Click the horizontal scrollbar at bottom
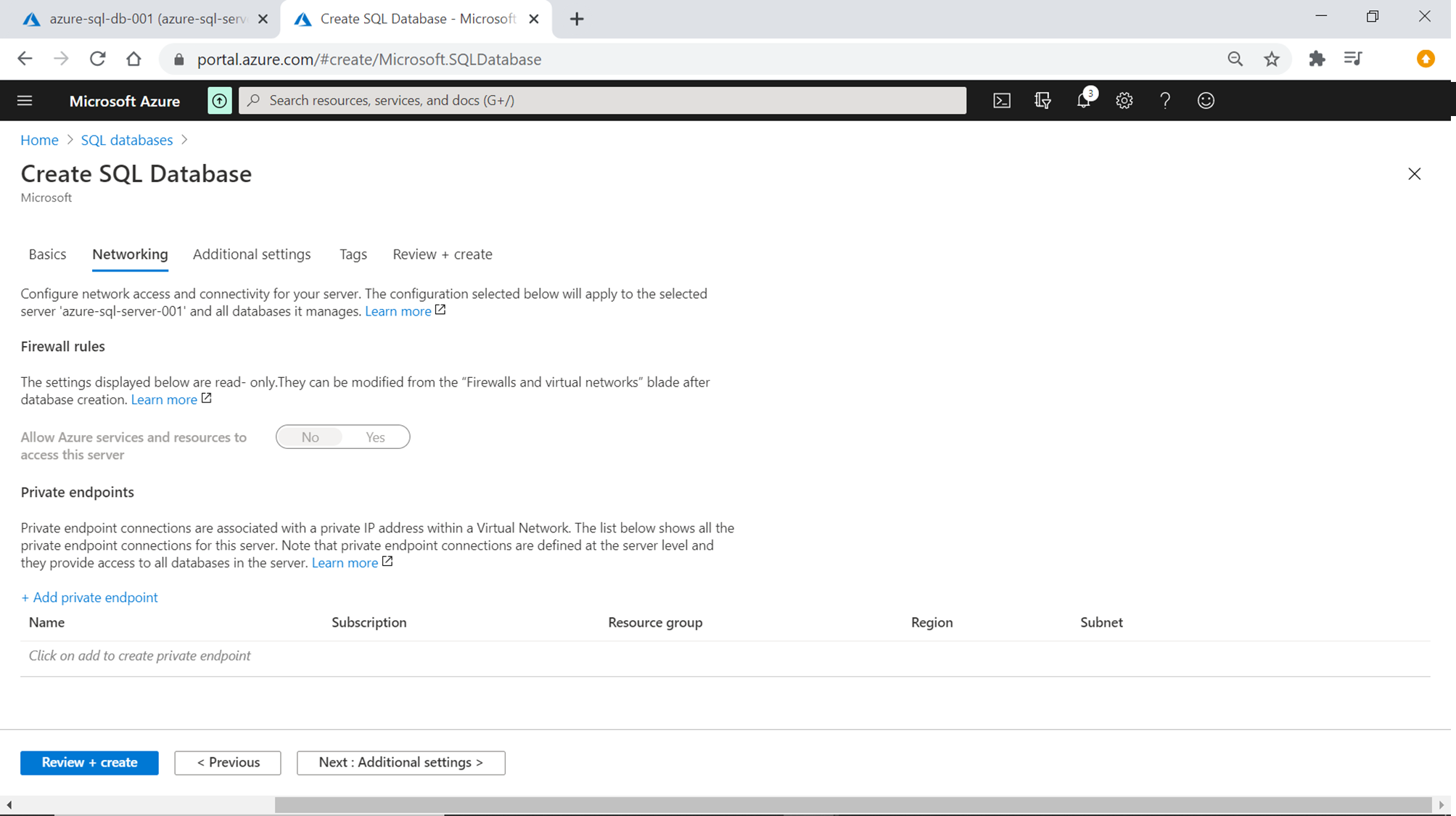Viewport: 1456px width, 816px height. click(x=852, y=804)
